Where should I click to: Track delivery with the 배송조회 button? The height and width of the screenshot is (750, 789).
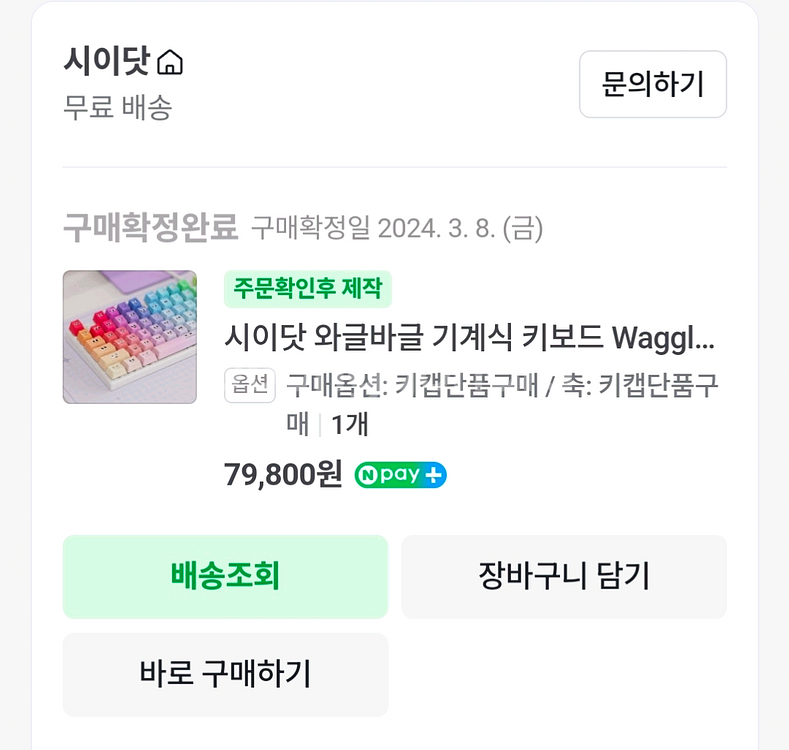coord(225,577)
